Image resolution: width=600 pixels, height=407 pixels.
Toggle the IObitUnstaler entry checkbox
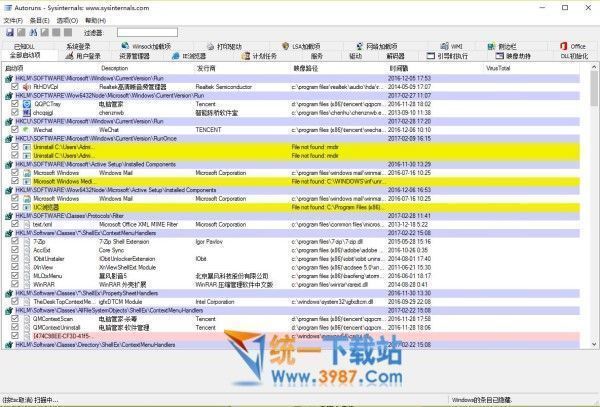pyautogui.click(x=15, y=259)
